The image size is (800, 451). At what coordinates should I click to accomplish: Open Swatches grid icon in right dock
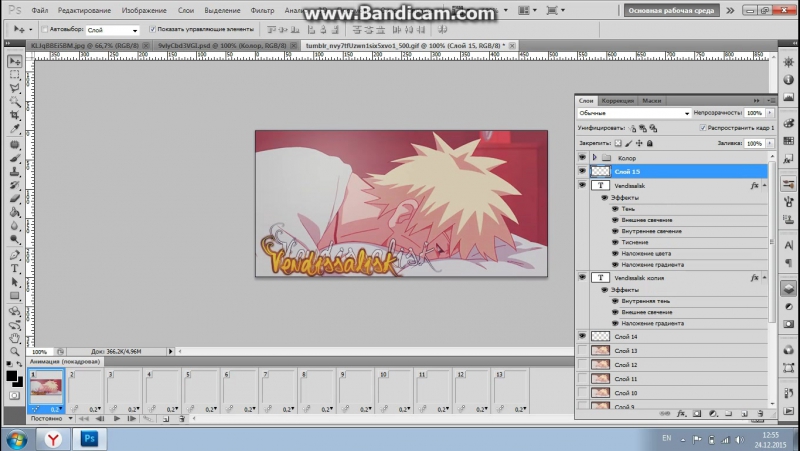tap(788, 141)
